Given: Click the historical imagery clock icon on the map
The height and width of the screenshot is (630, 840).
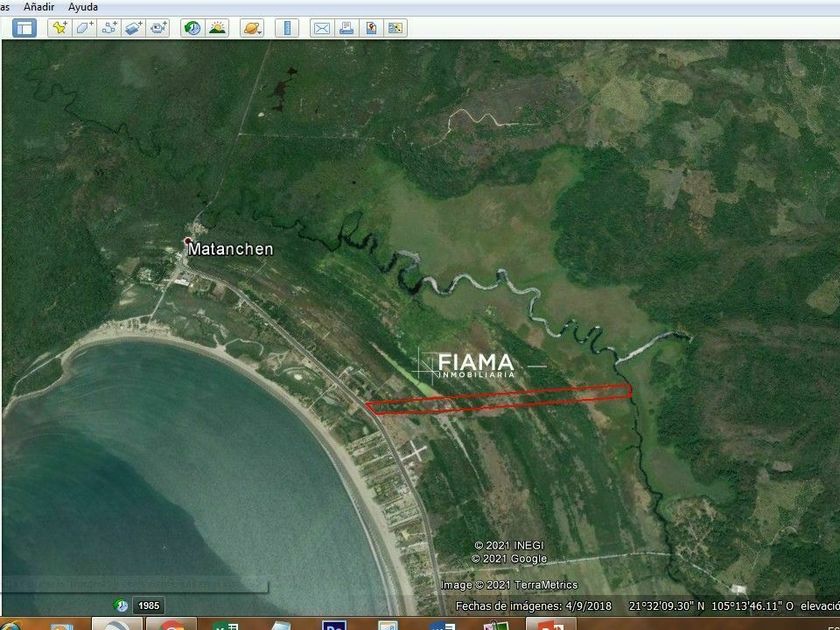Looking at the screenshot, I should click(121, 605).
